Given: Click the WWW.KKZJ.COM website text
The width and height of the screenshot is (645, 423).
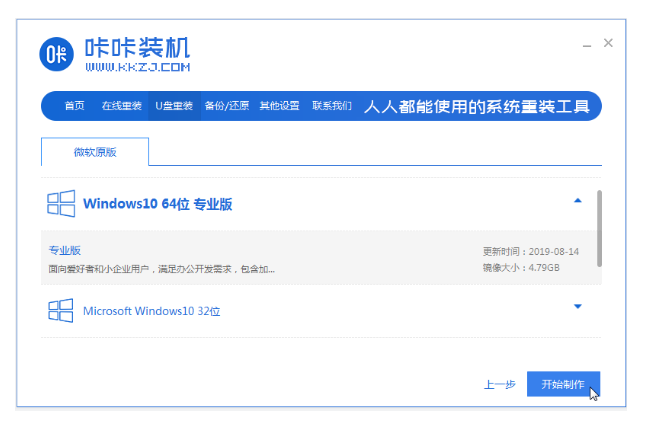Looking at the screenshot, I should [138, 67].
